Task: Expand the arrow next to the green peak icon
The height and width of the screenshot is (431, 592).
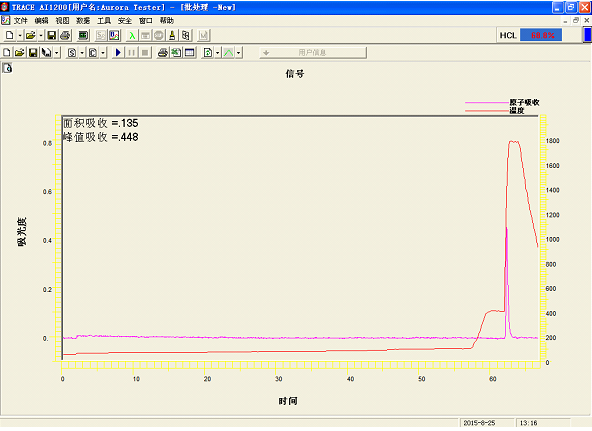Action: coord(238,52)
